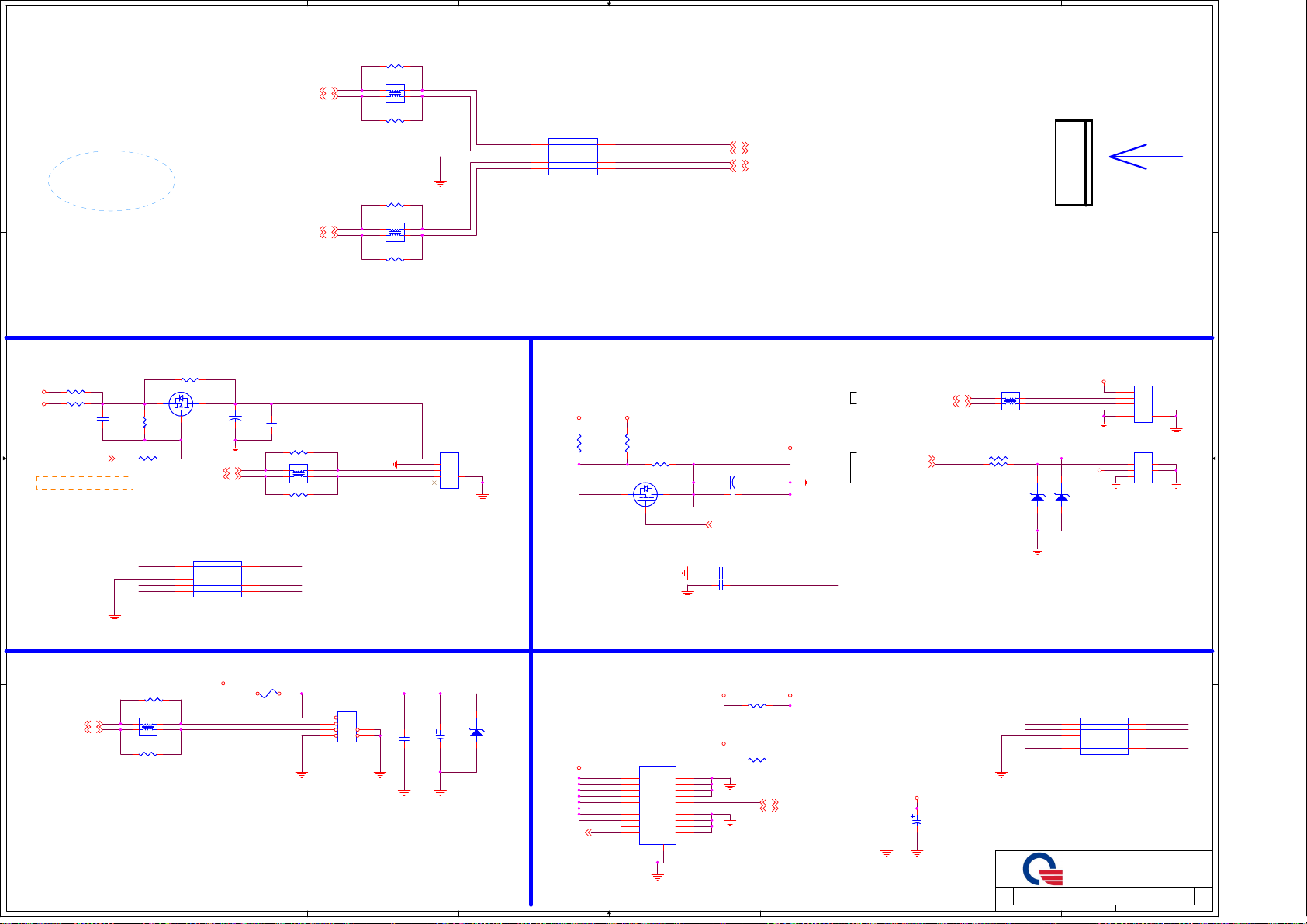
Task: Select the MOSFET below the two pull-up resistors
Action: [x=645, y=493]
